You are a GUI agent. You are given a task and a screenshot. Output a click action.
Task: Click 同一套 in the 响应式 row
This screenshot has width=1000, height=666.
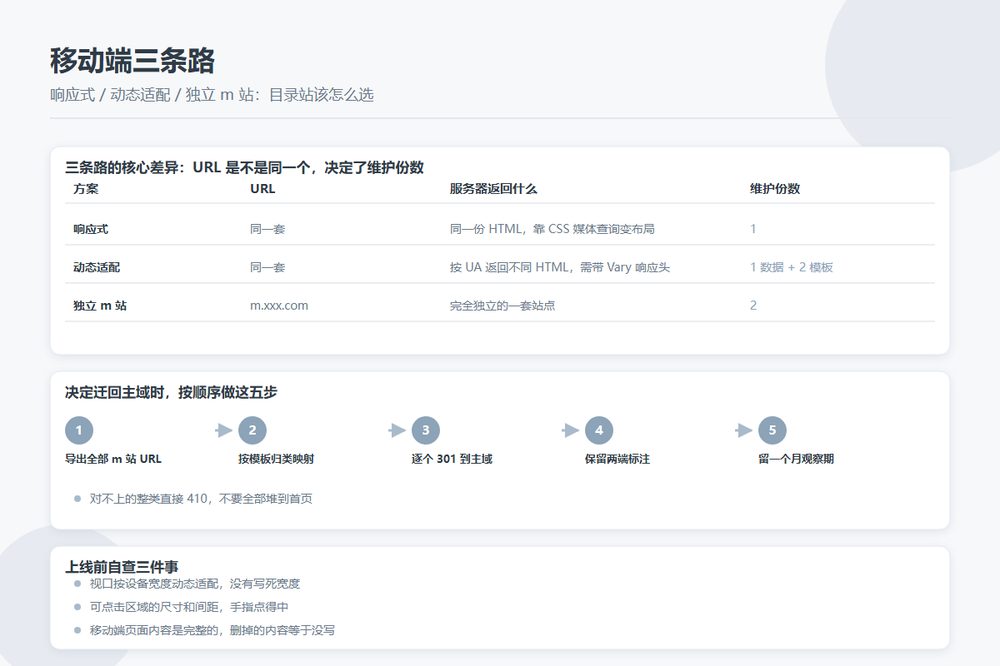point(268,229)
